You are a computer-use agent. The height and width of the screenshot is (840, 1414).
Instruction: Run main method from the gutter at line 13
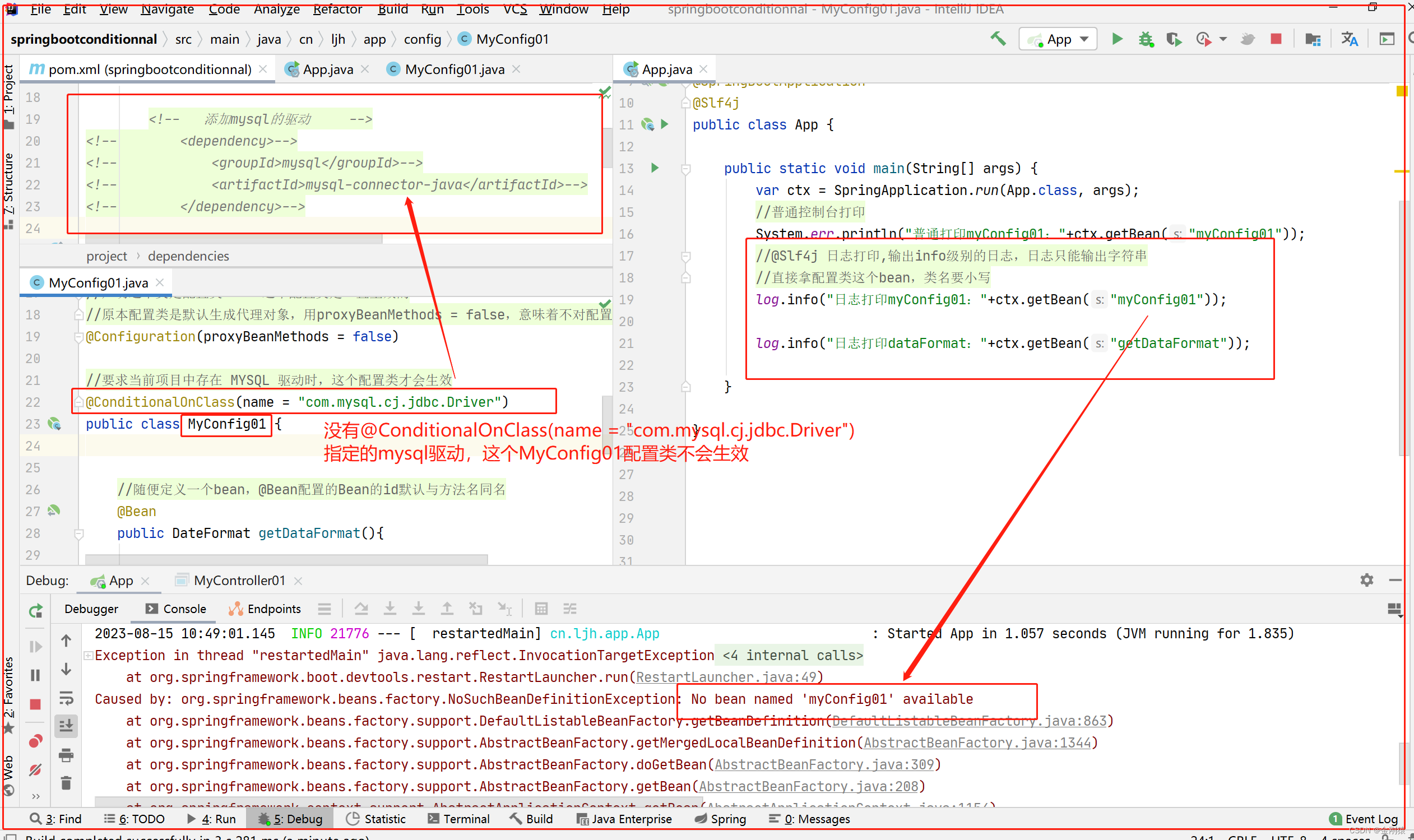(654, 168)
